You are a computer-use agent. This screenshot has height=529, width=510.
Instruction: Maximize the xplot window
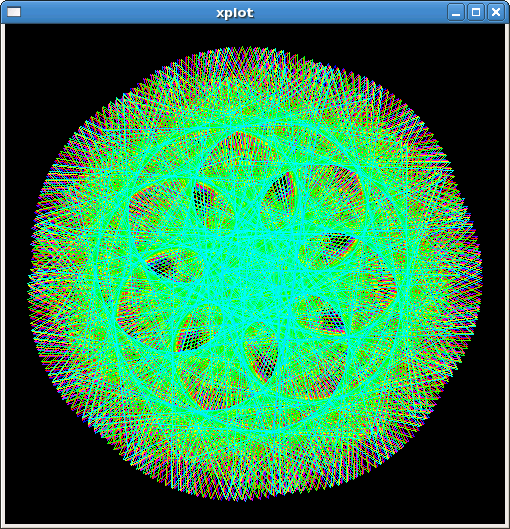[476, 12]
